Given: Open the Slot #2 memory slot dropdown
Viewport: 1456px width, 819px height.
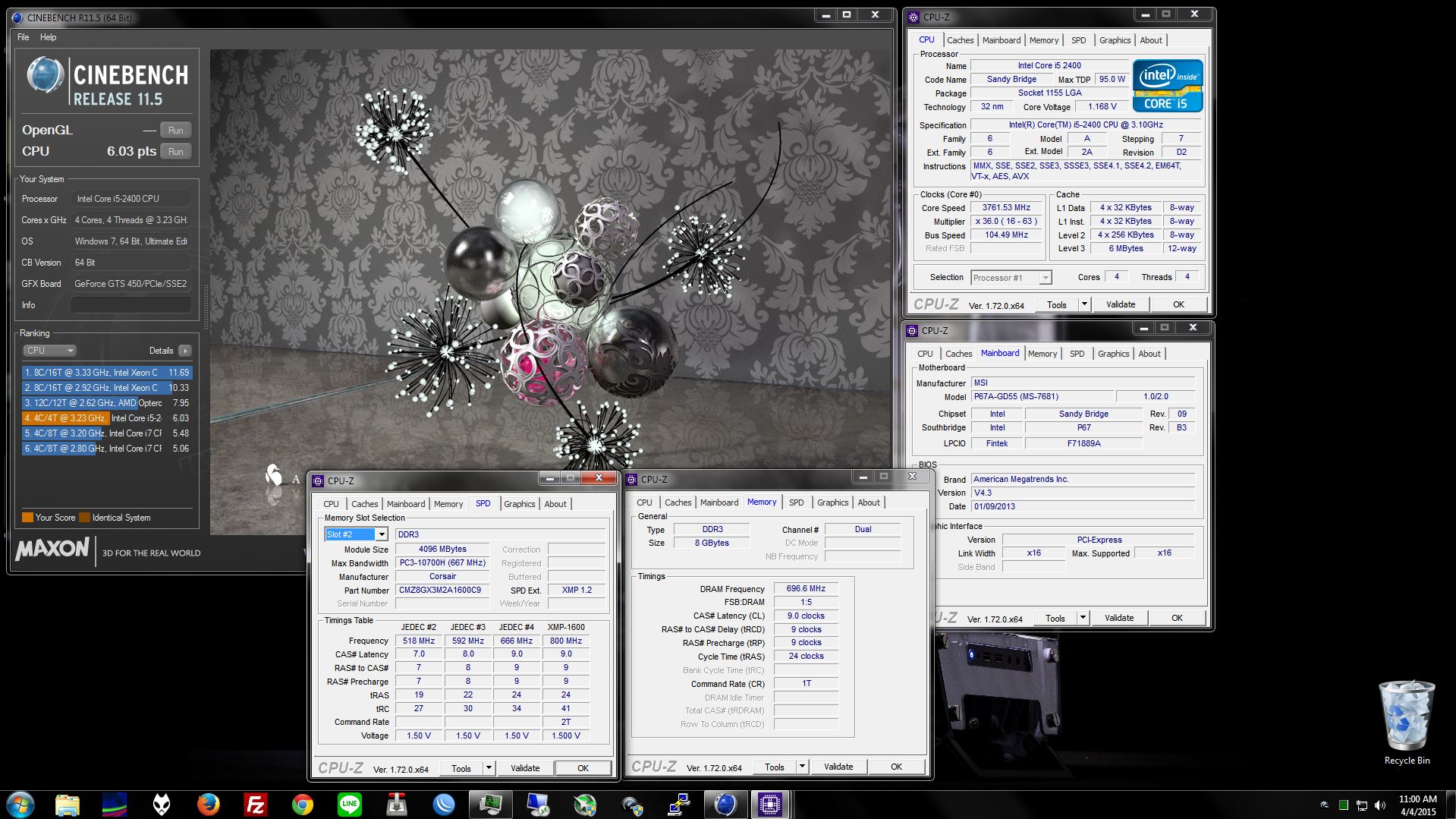Looking at the screenshot, I should click(382, 534).
